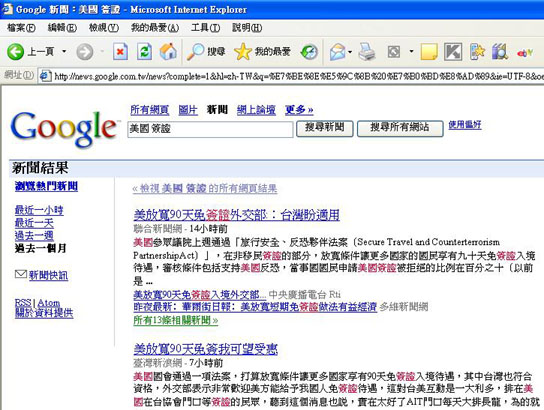Open the 說明(H) menu

(x=247, y=28)
